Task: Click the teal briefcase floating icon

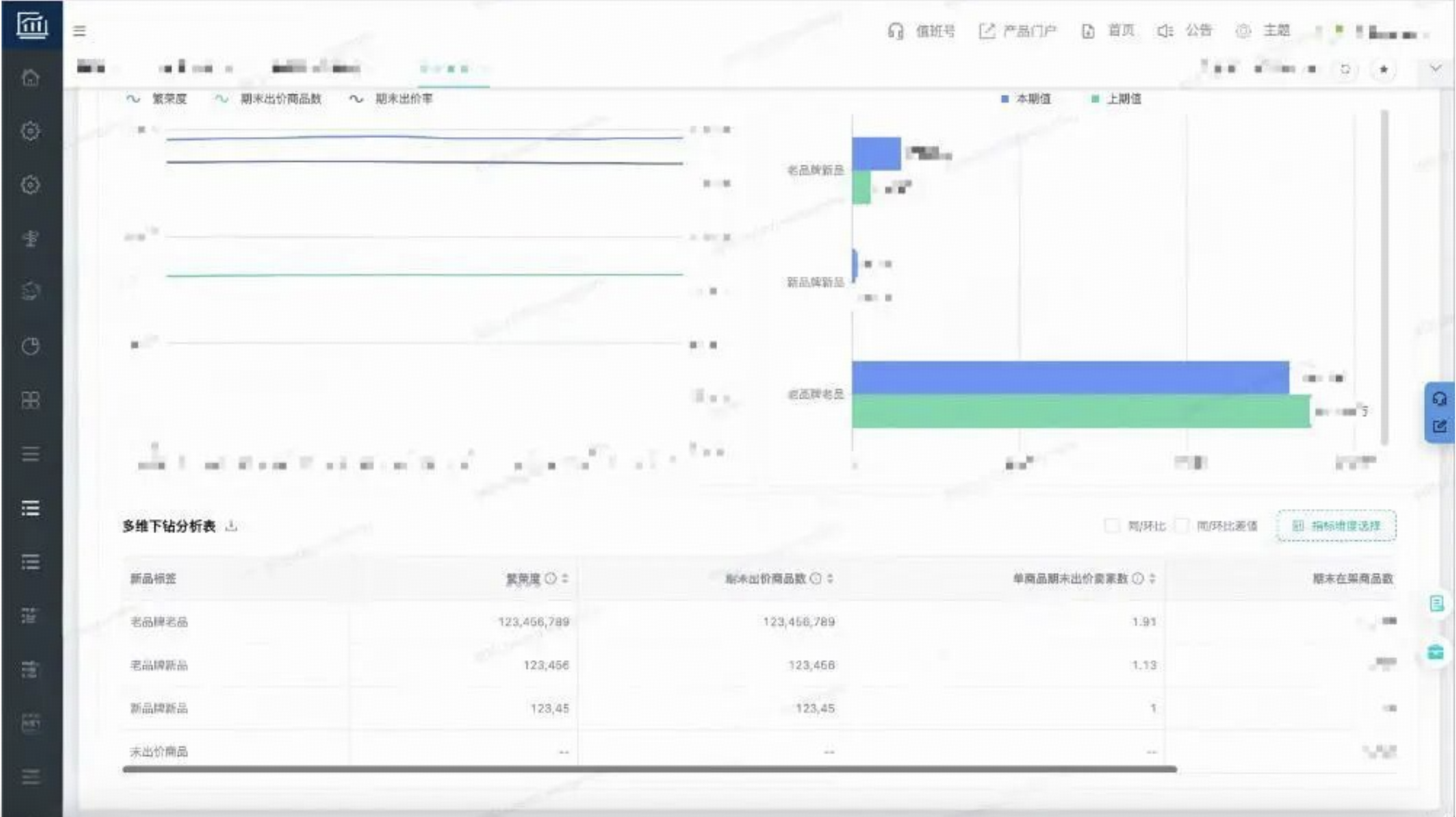Action: [1436, 653]
